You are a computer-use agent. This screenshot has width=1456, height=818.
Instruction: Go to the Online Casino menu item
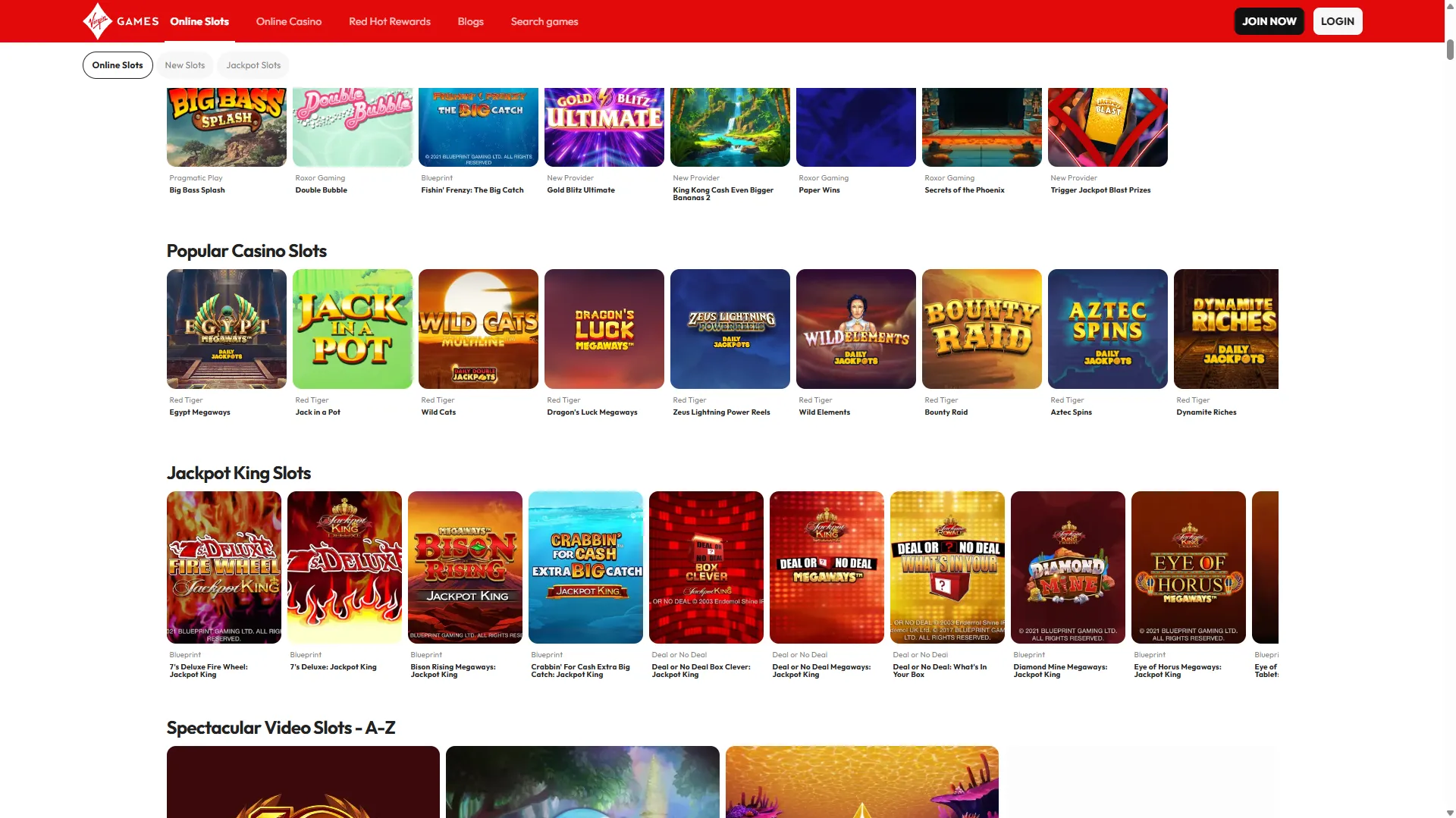pyautogui.click(x=289, y=21)
